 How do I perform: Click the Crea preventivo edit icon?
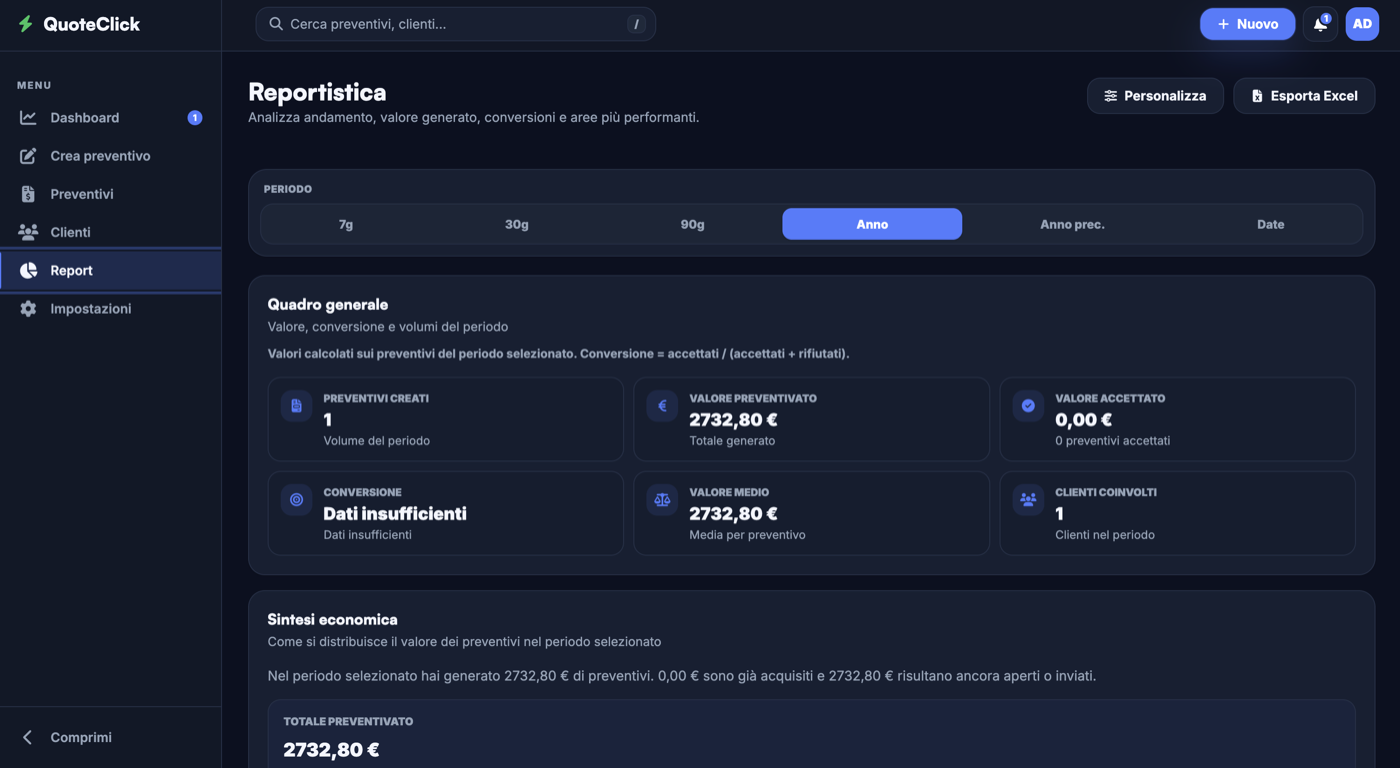(28, 156)
